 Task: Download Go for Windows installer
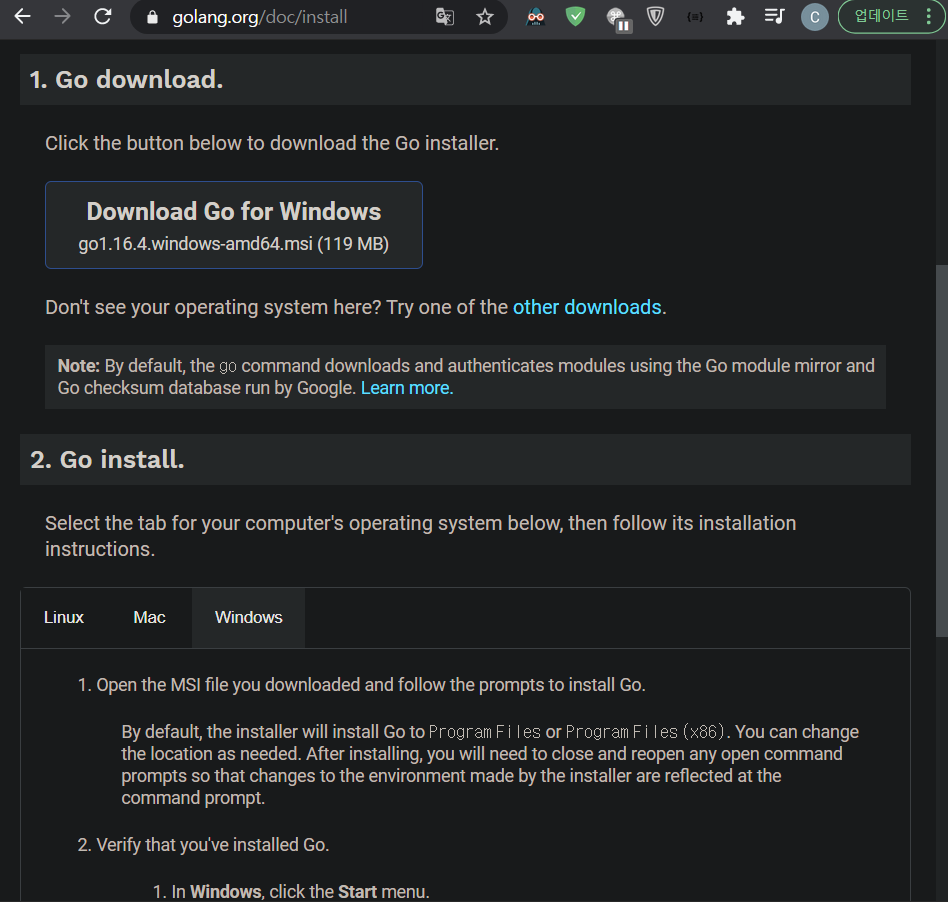tap(234, 225)
